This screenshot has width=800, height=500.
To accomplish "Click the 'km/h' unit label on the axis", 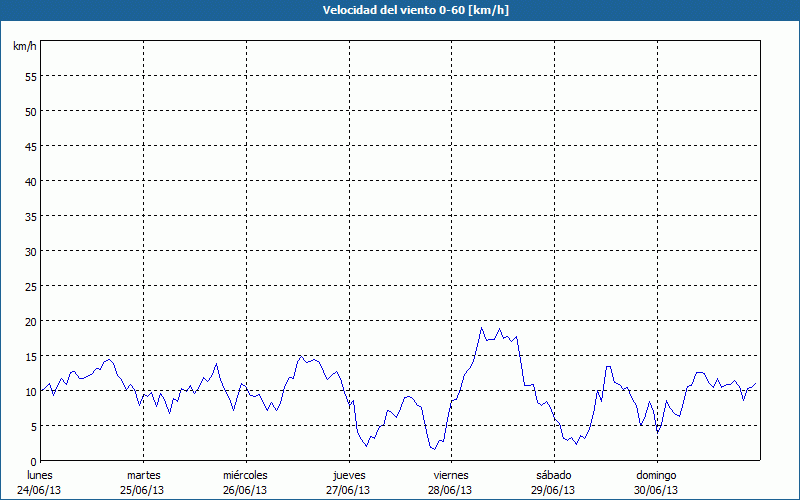I will click(24, 47).
